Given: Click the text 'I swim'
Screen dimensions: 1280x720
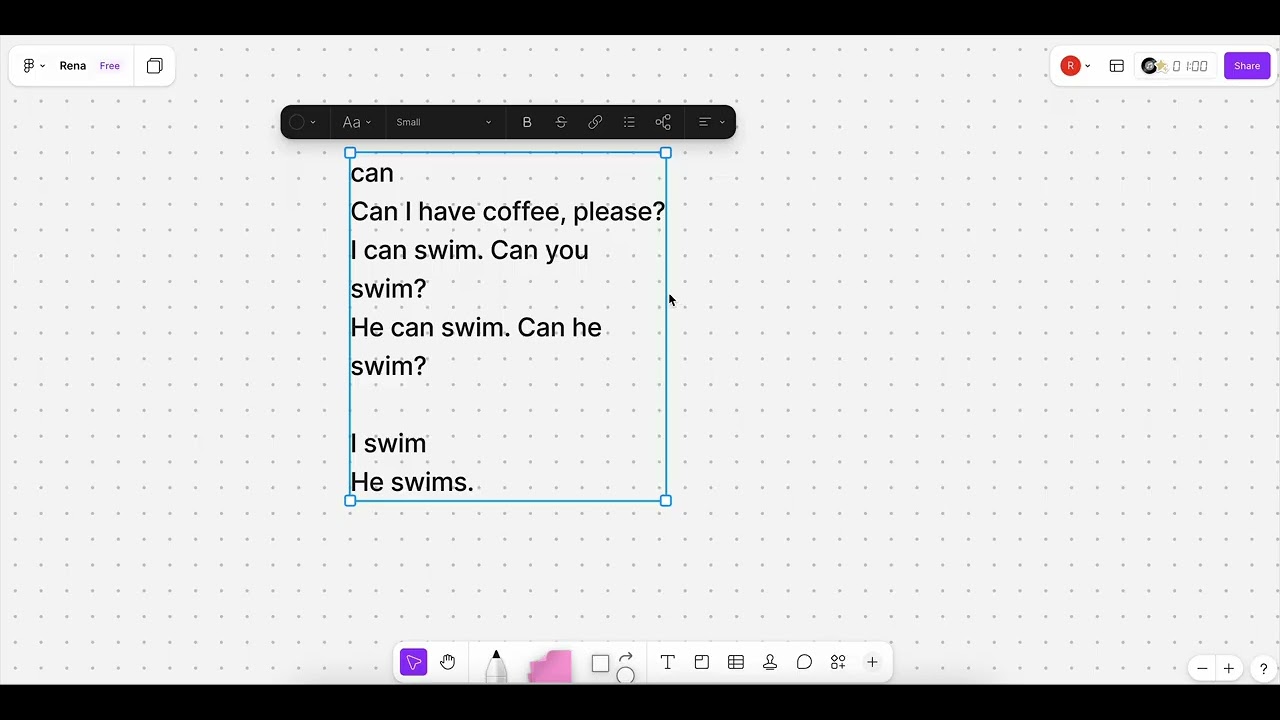Looking at the screenshot, I should coord(388,443).
